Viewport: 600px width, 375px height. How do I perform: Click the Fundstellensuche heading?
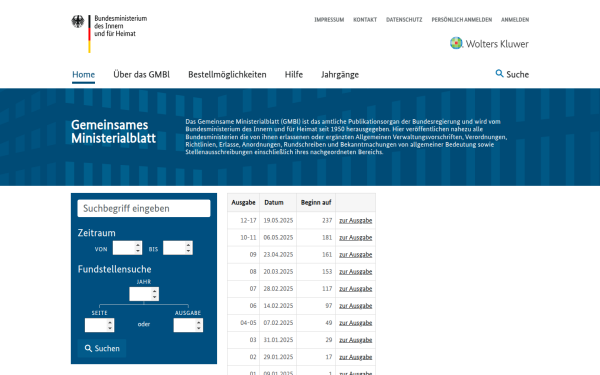(x=114, y=269)
